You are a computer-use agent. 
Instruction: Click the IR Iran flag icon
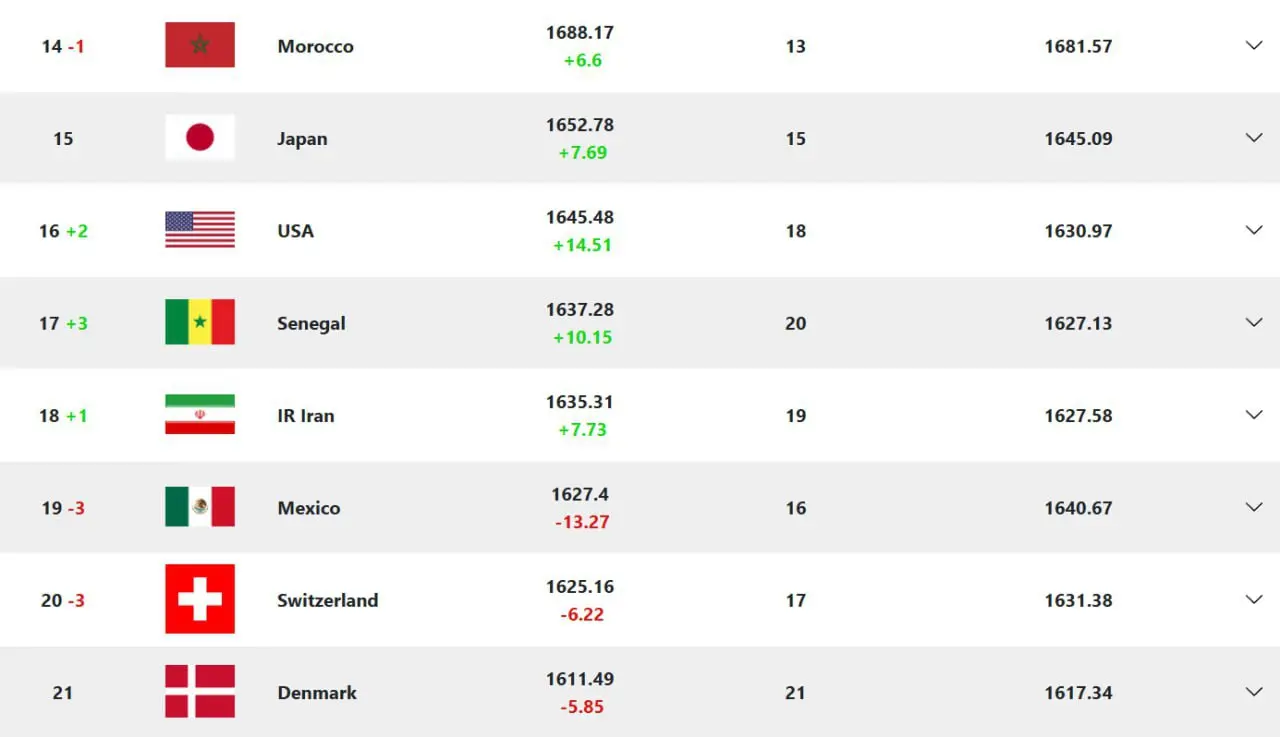200,415
